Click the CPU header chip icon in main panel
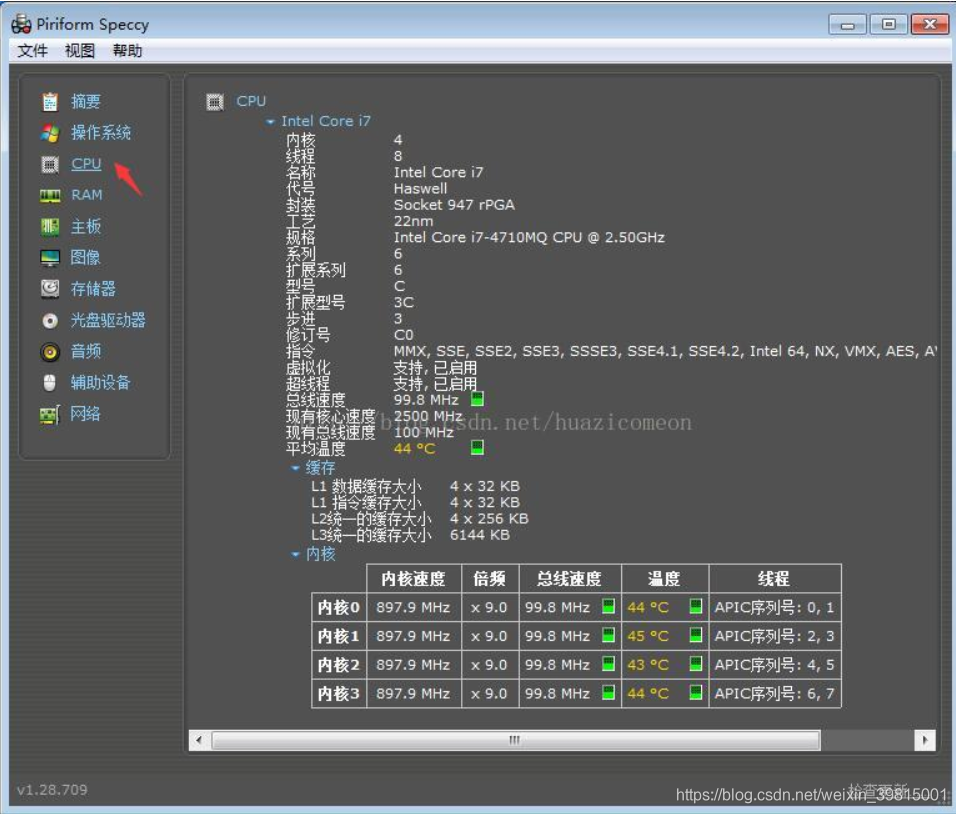This screenshot has width=956, height=814. (x=215, y=102)
